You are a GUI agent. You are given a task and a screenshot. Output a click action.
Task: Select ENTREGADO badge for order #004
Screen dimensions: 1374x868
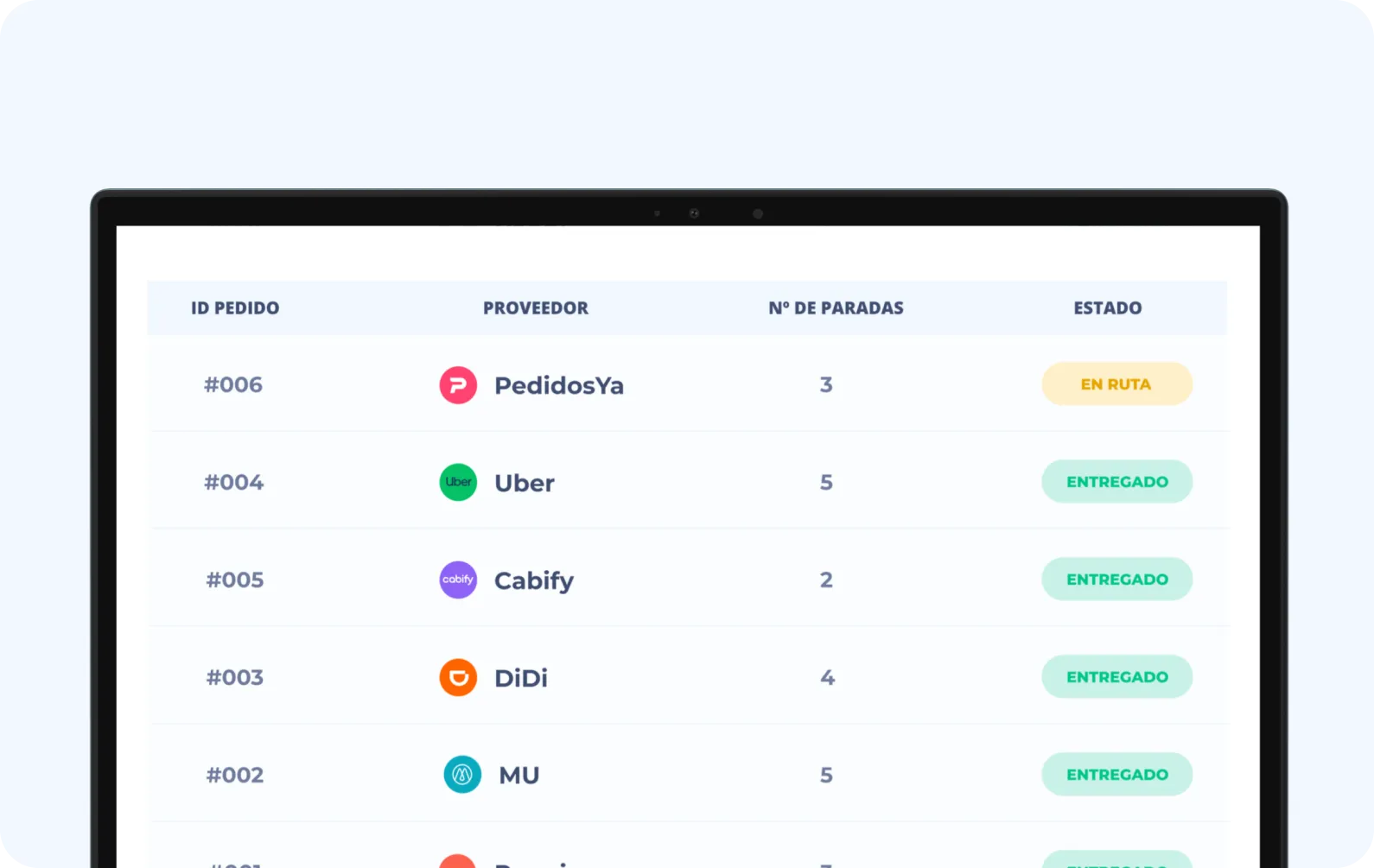pyautogui.click(x=1116, y=482)
